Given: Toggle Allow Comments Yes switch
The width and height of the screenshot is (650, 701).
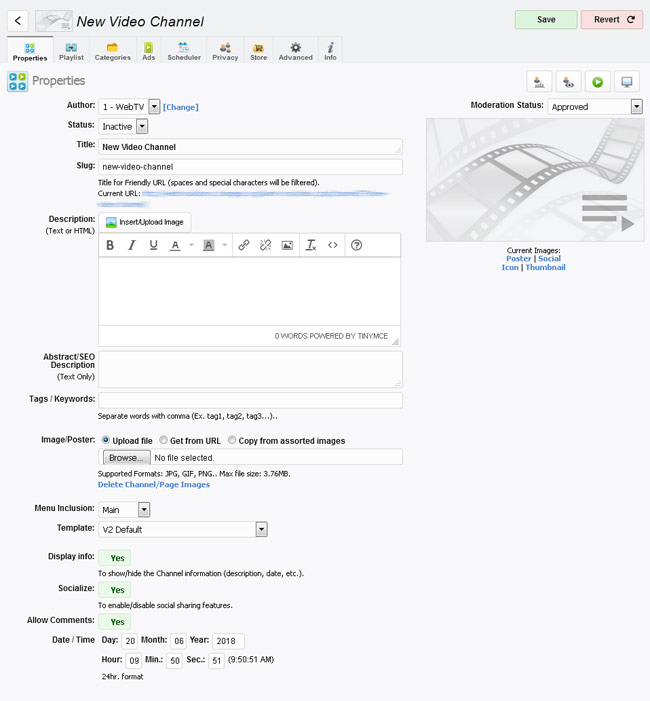Looking at the screenshot, I should pos(115,621).
